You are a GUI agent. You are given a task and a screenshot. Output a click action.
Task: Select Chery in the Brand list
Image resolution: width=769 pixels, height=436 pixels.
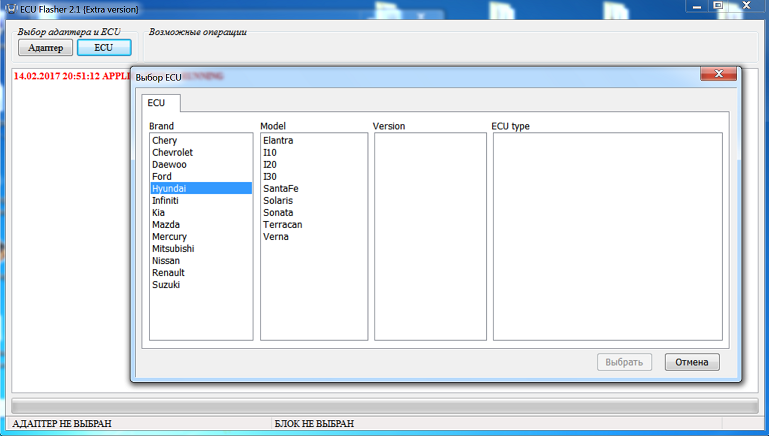[x=201, y=140]
